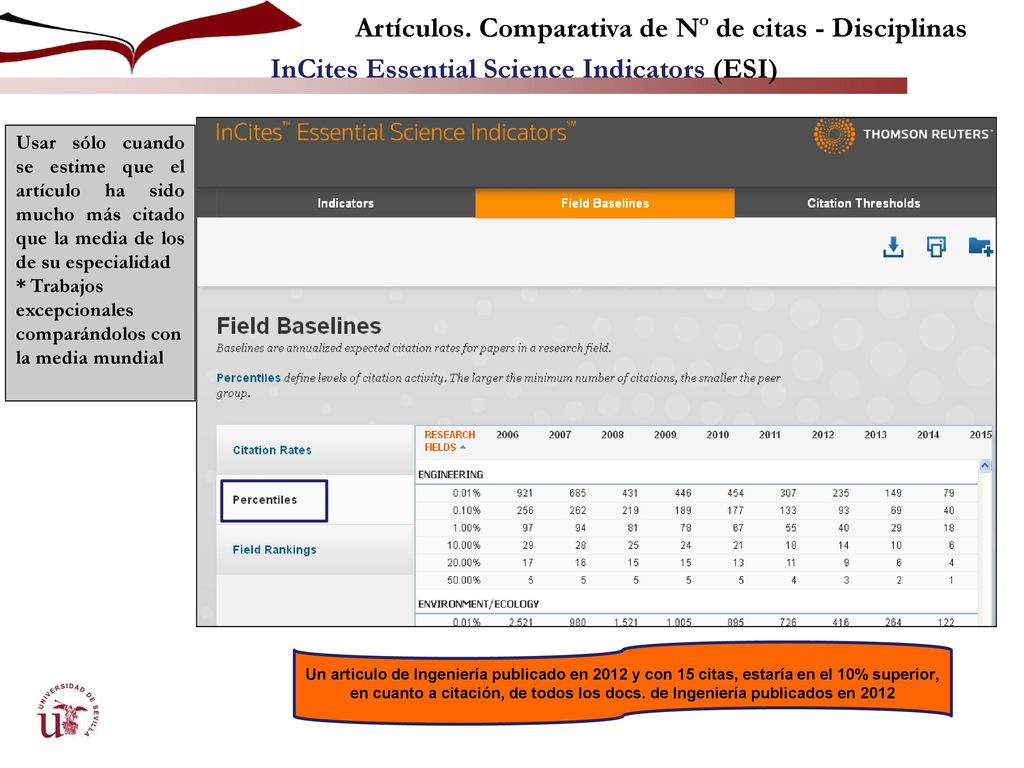
Task: Click the 2007 column header
Action: tap(560, 435)
